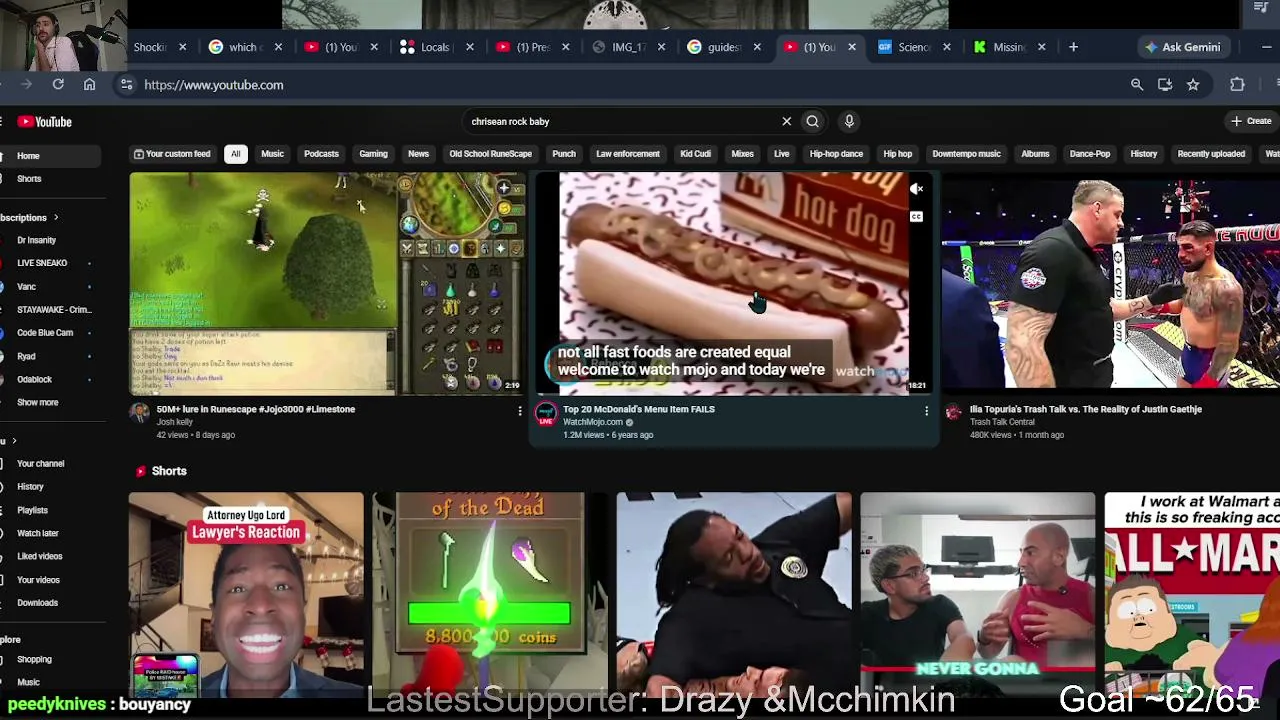View site information icon beside the URL
1280x720 pixels.
[126, 85]
